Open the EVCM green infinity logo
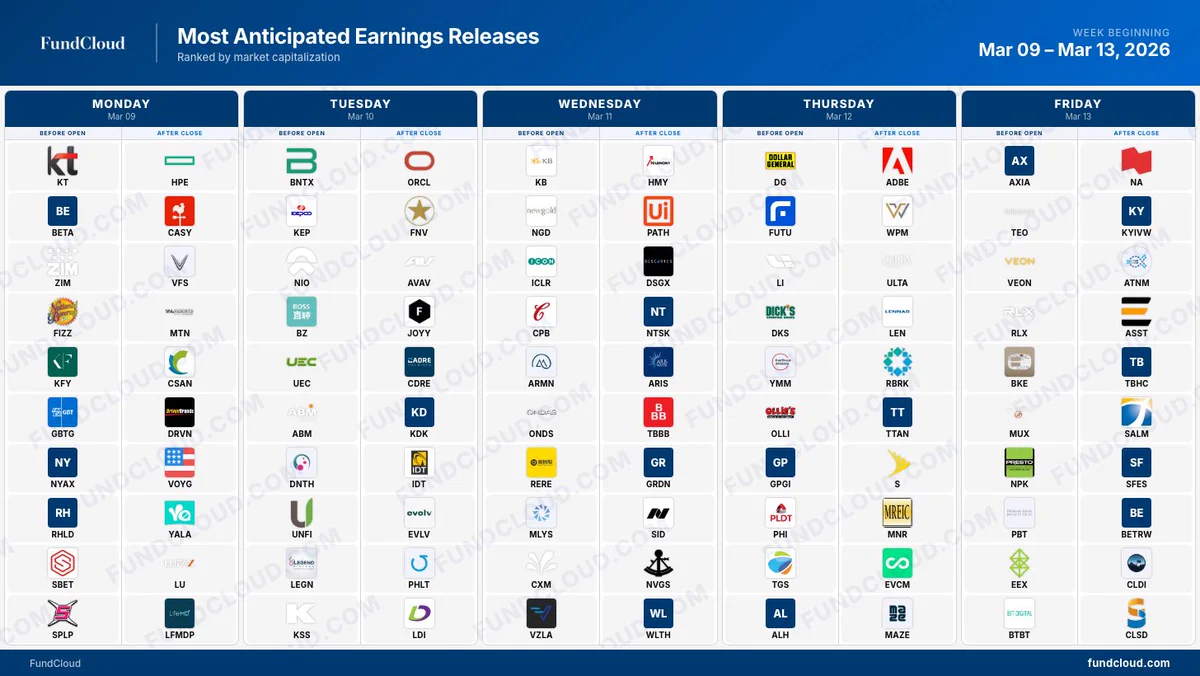 pyautogui.click(x=897, y=563)
